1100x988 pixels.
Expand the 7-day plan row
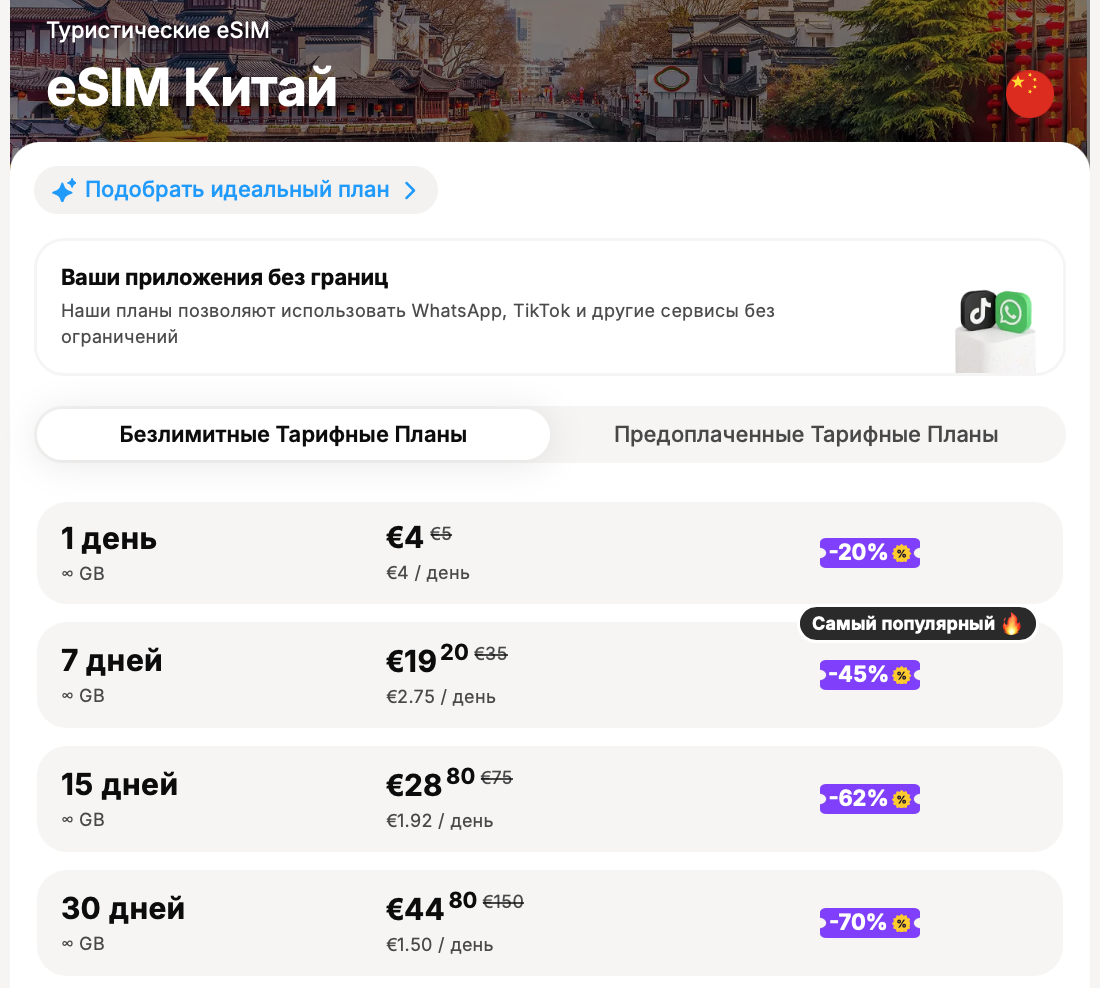pos(550,674)
